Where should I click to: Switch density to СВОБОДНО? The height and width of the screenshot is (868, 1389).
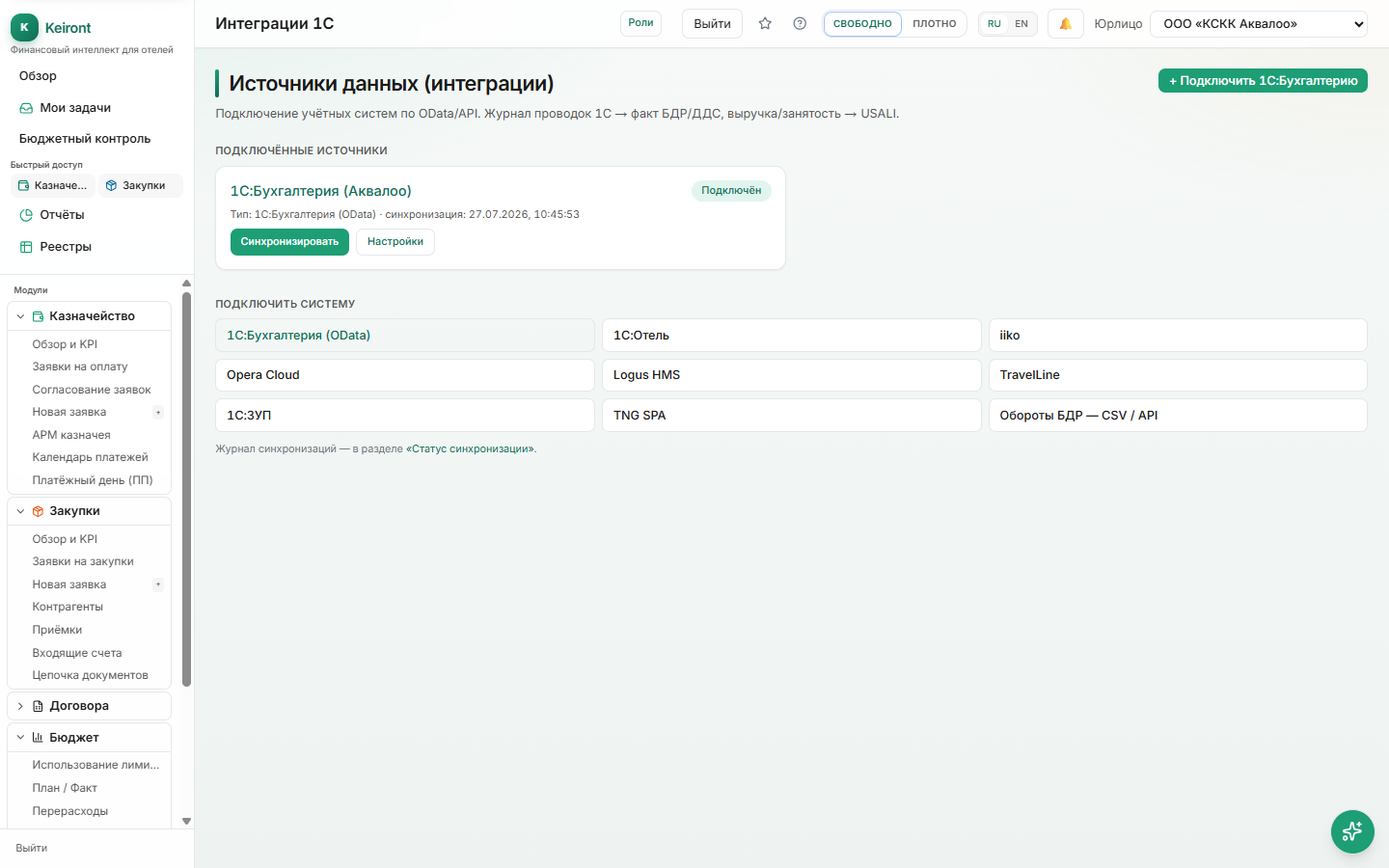click(862, 23)
